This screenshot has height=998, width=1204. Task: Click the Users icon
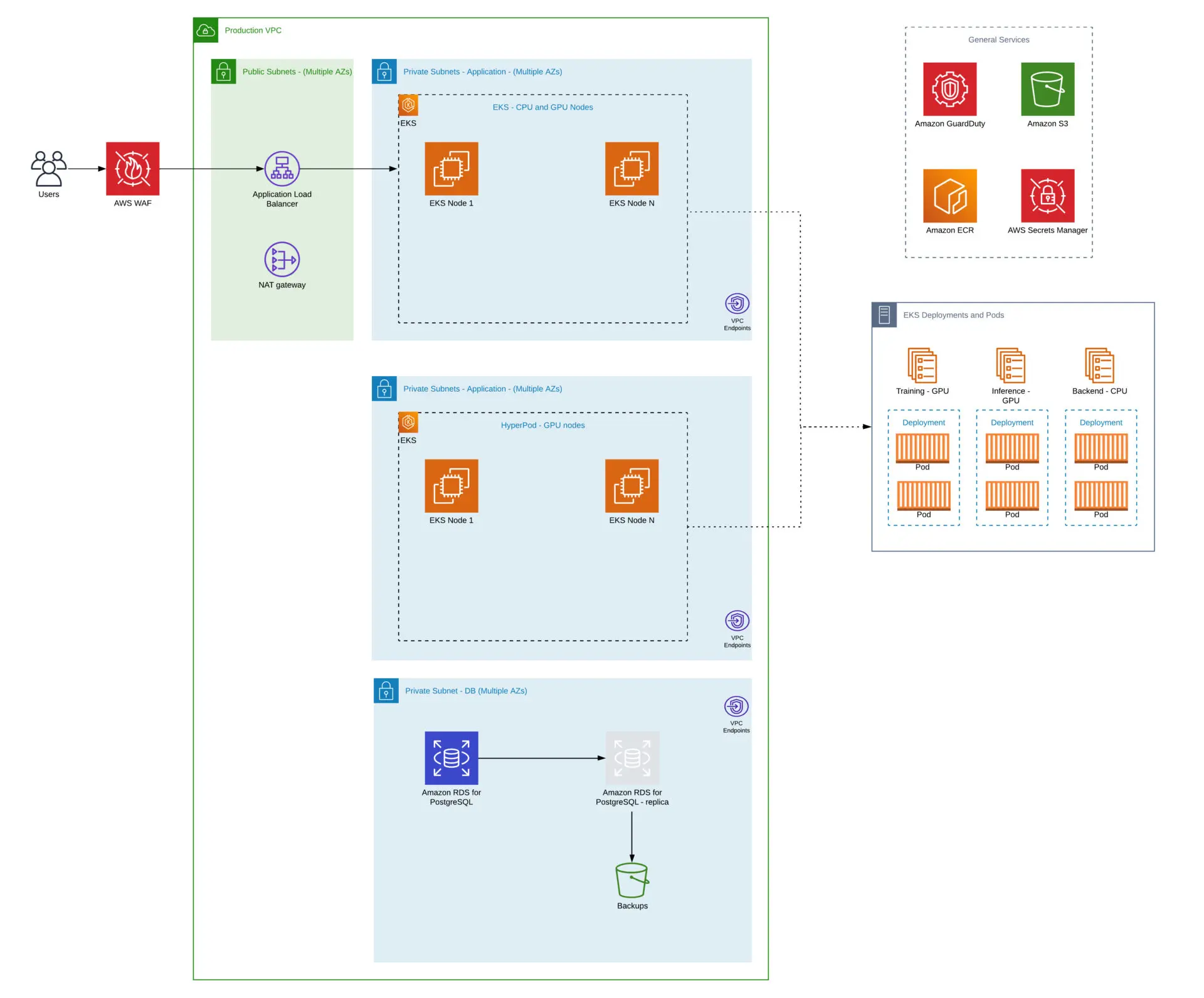coord(49,169)
